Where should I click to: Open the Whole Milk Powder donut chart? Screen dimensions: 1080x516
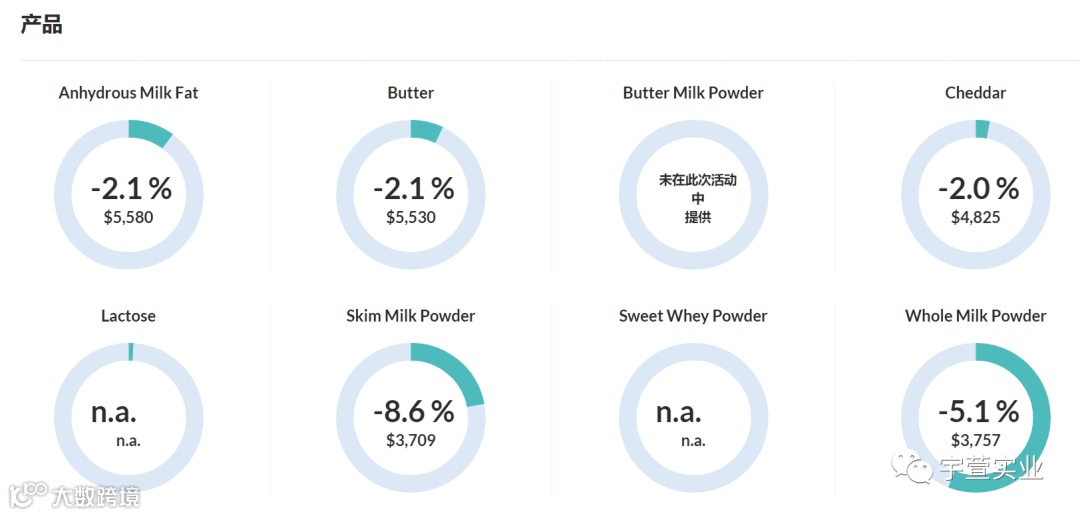tap(976, 417)
